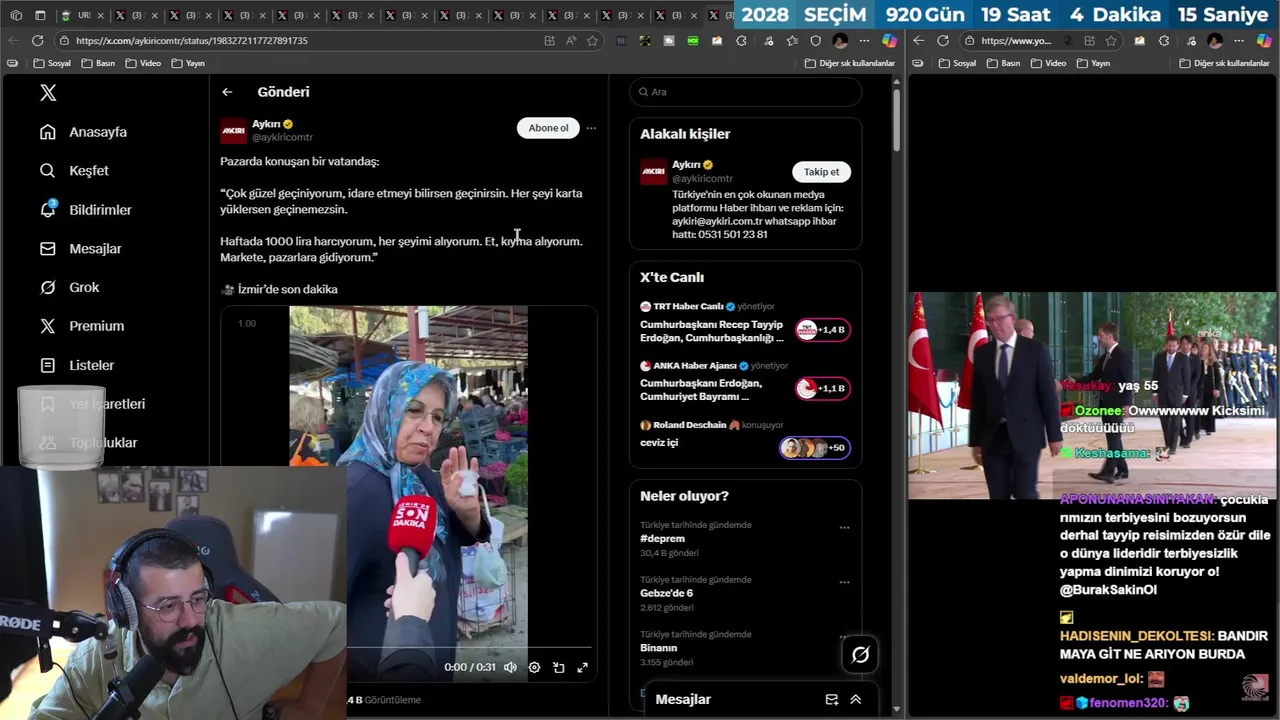The width and height of the screenshot is (1280, 720).
Task: Expand the Mesajlar drawer
Action: pyautogui.click(x=856, y=700)
